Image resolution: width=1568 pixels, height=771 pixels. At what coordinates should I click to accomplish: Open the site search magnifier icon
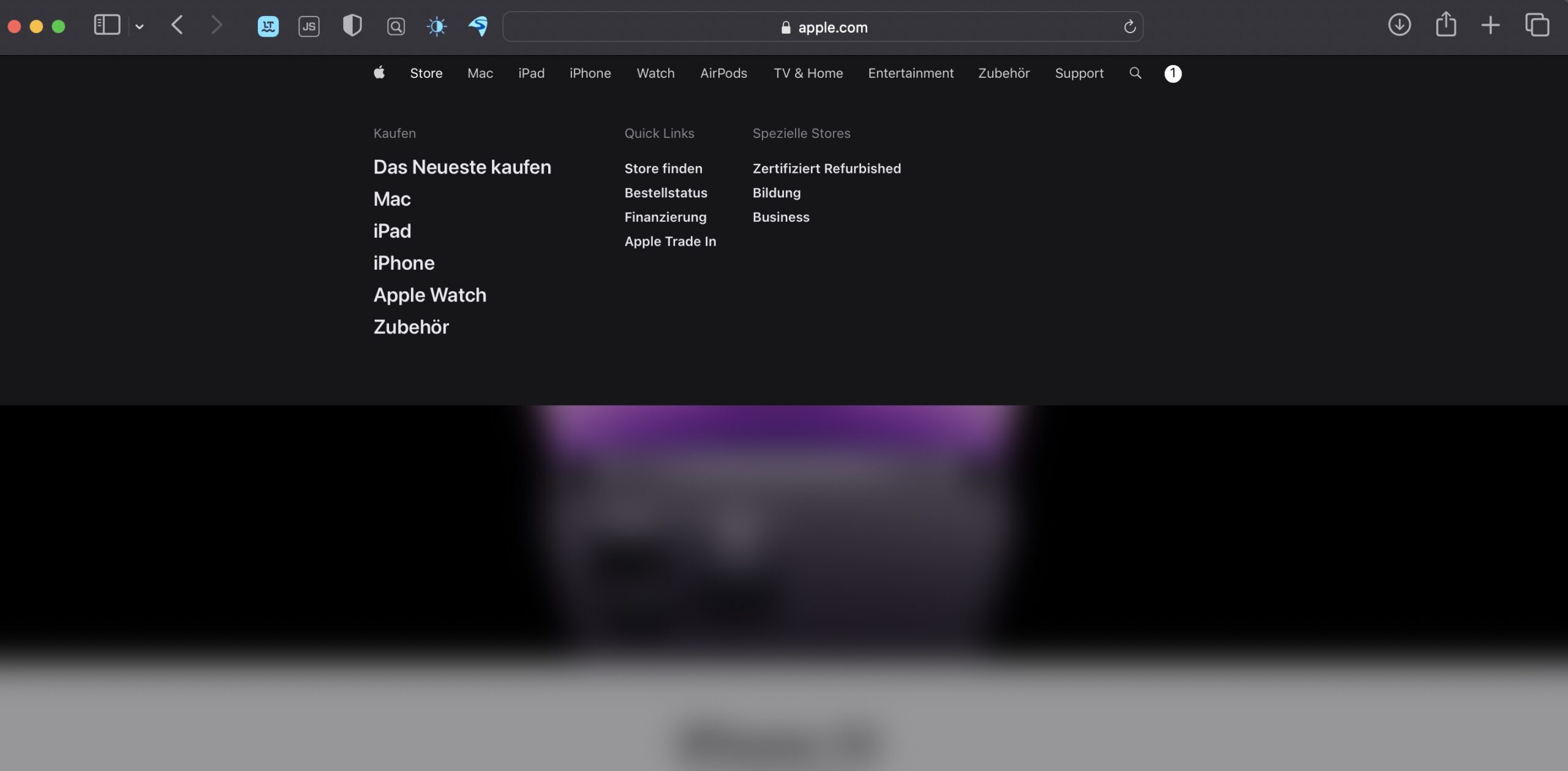pyautogui.click(x=1135, y=73)
